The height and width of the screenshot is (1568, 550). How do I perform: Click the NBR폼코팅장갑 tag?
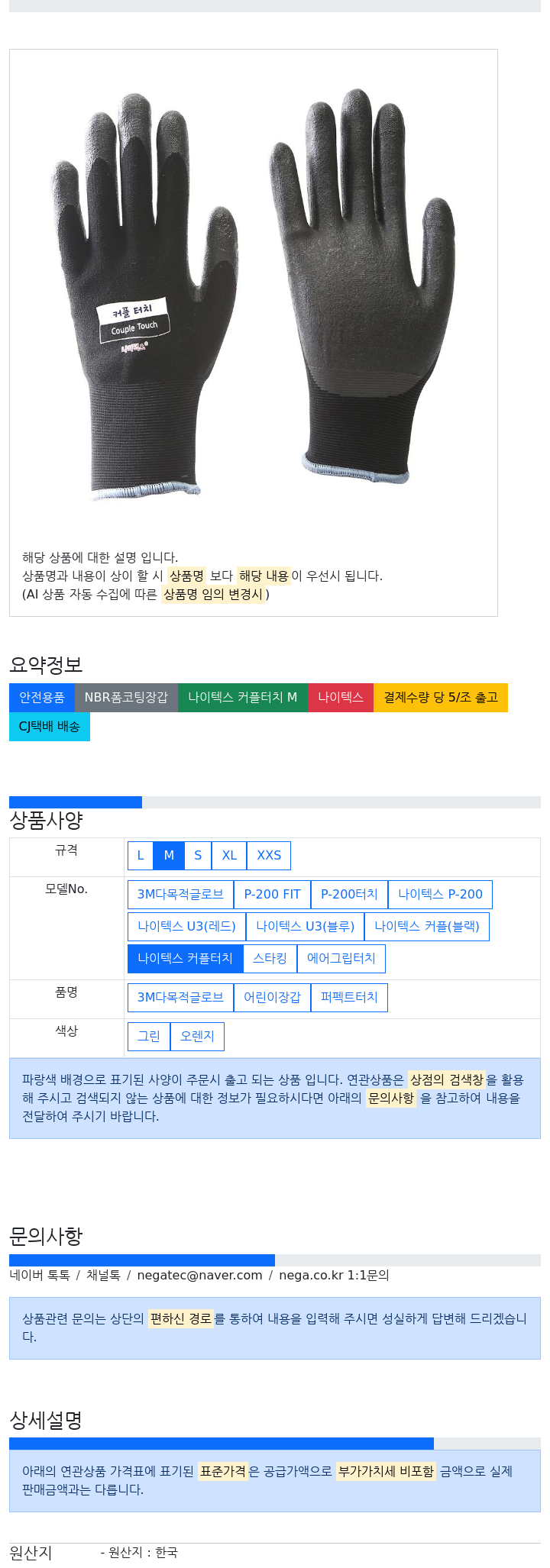pyautogui.click(x=126, y=698)
